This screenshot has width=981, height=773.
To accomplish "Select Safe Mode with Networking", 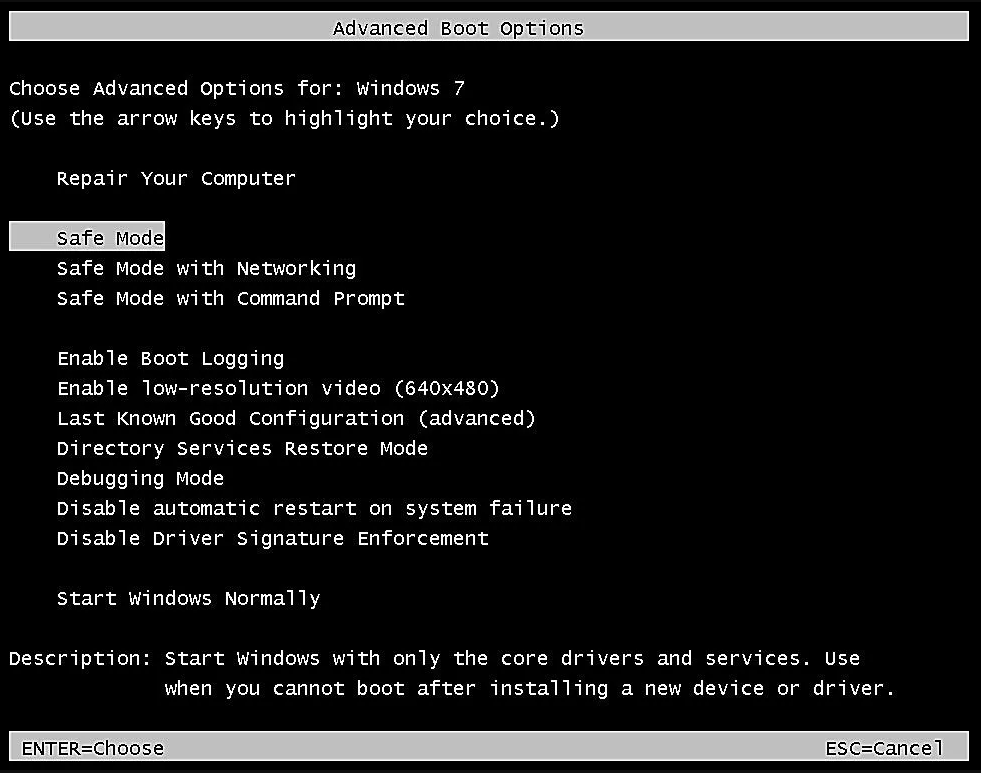I will coord(206,268).
